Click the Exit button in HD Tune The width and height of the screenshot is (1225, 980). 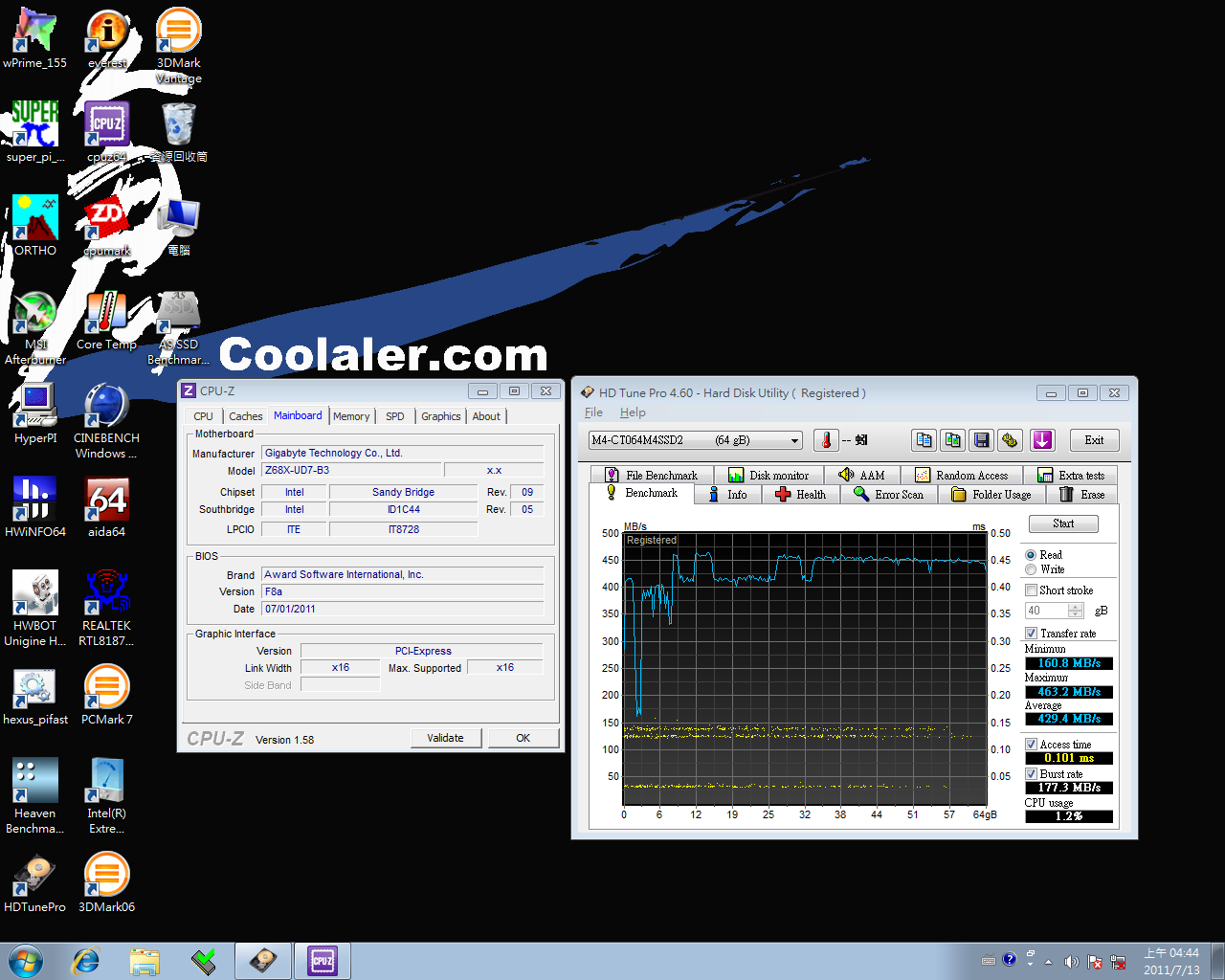pyautogui.click(x=1094, y=440)
